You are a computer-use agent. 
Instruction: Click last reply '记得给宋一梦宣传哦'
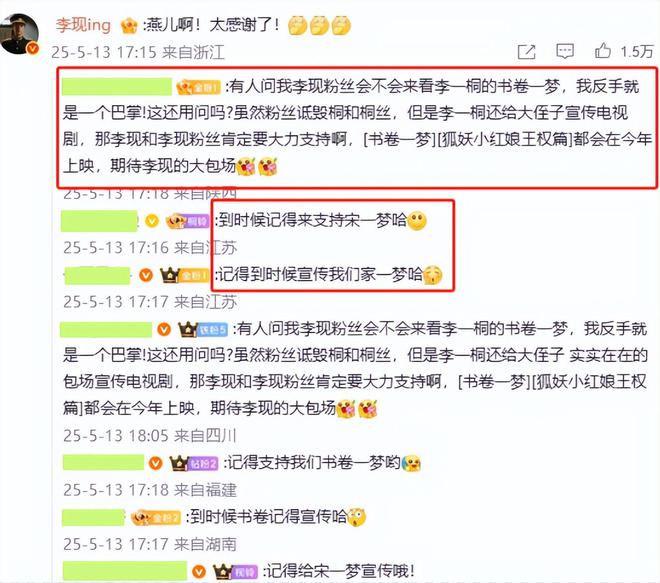tap(339, 571)
